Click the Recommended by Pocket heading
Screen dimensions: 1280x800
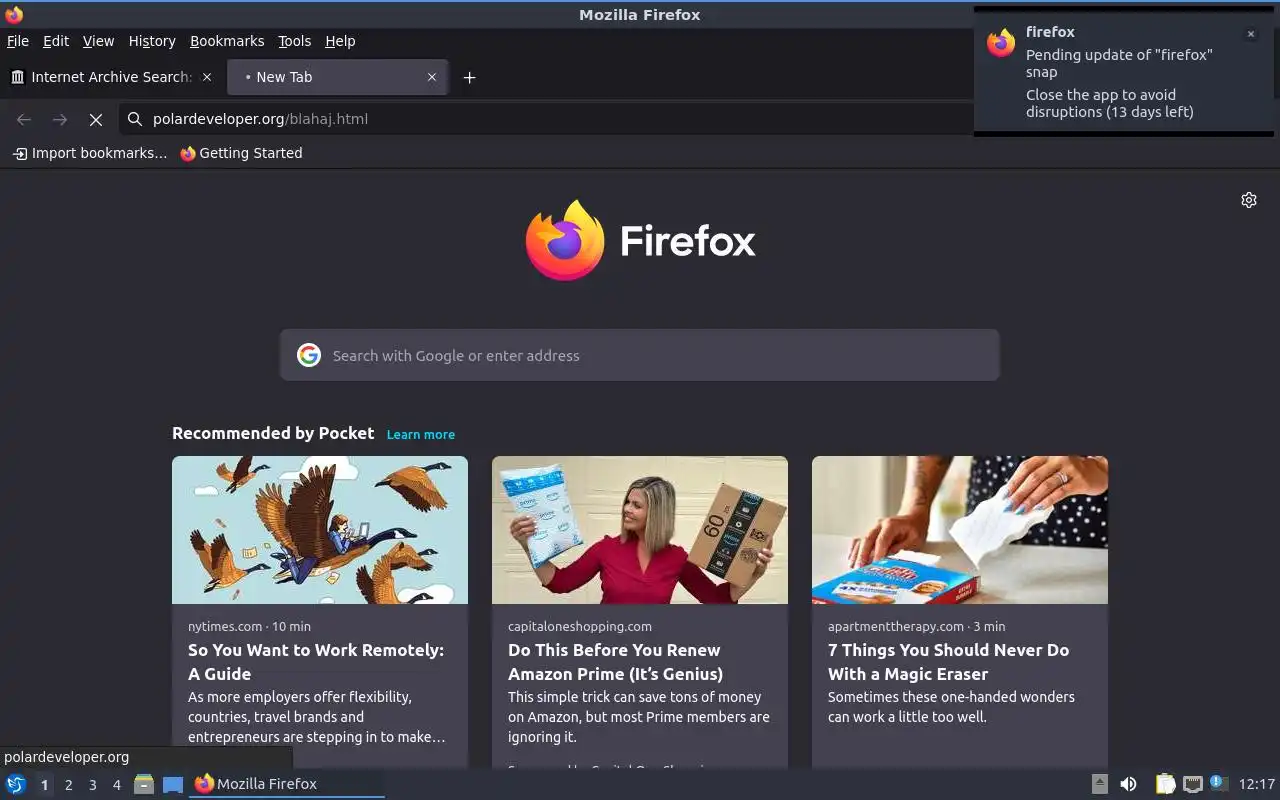273,433
